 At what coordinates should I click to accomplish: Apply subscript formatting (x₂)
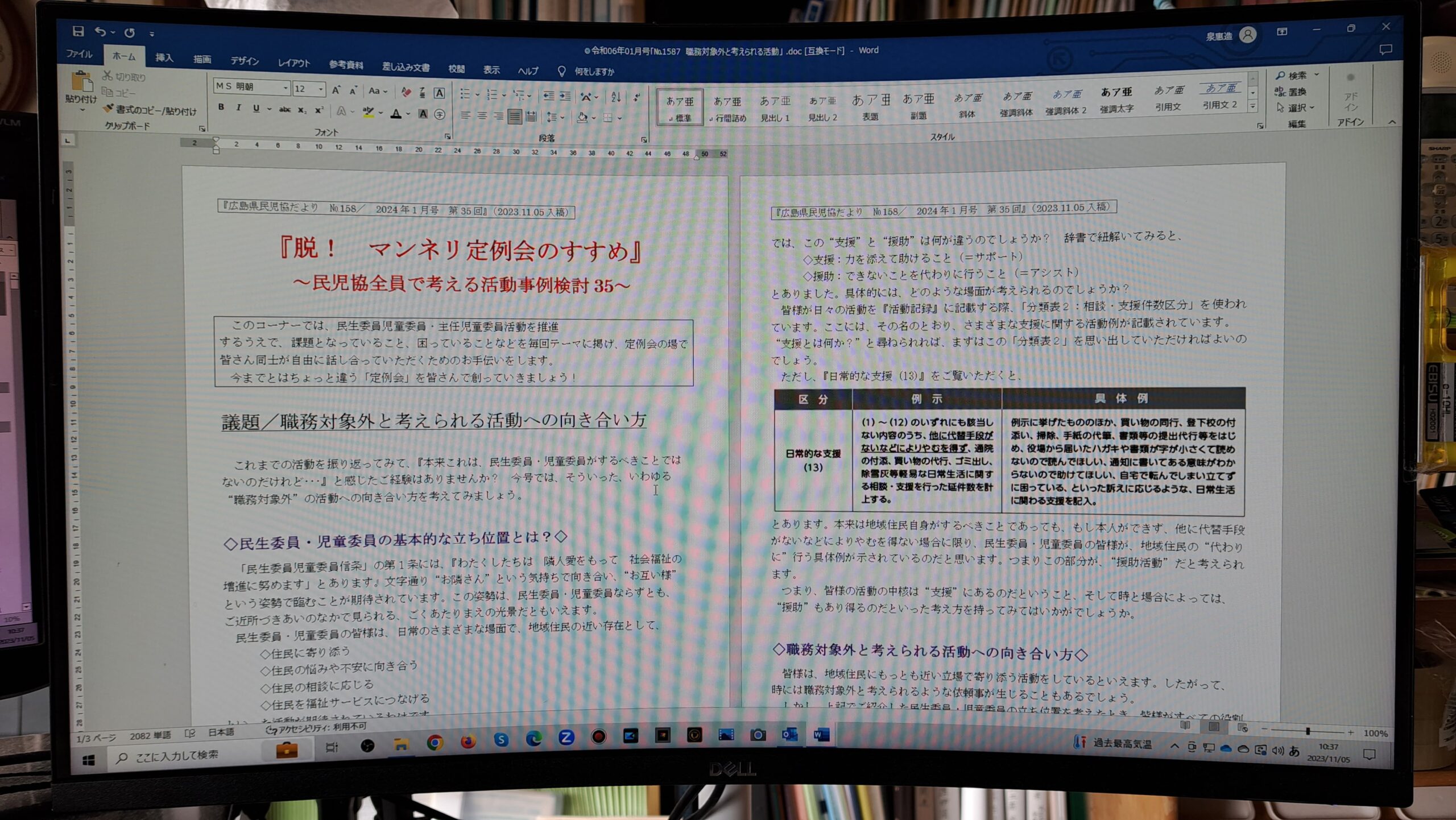coord(303,110)
